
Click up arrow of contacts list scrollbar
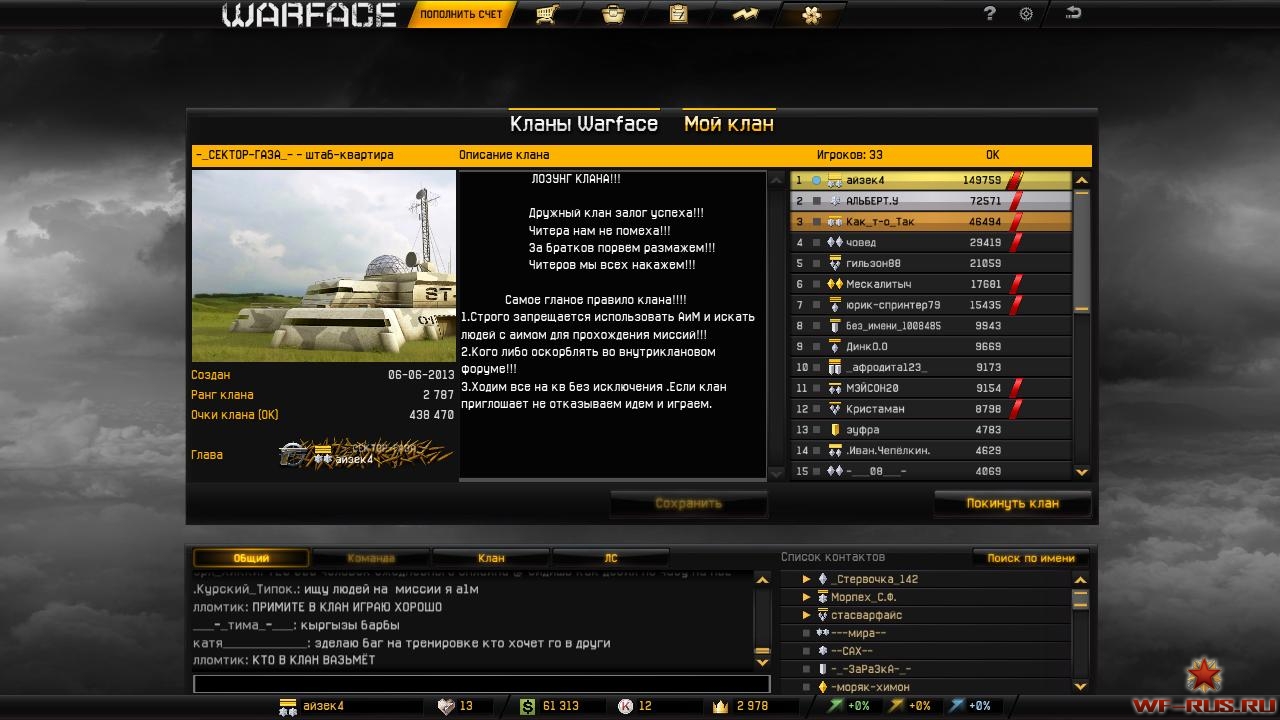1081,579
